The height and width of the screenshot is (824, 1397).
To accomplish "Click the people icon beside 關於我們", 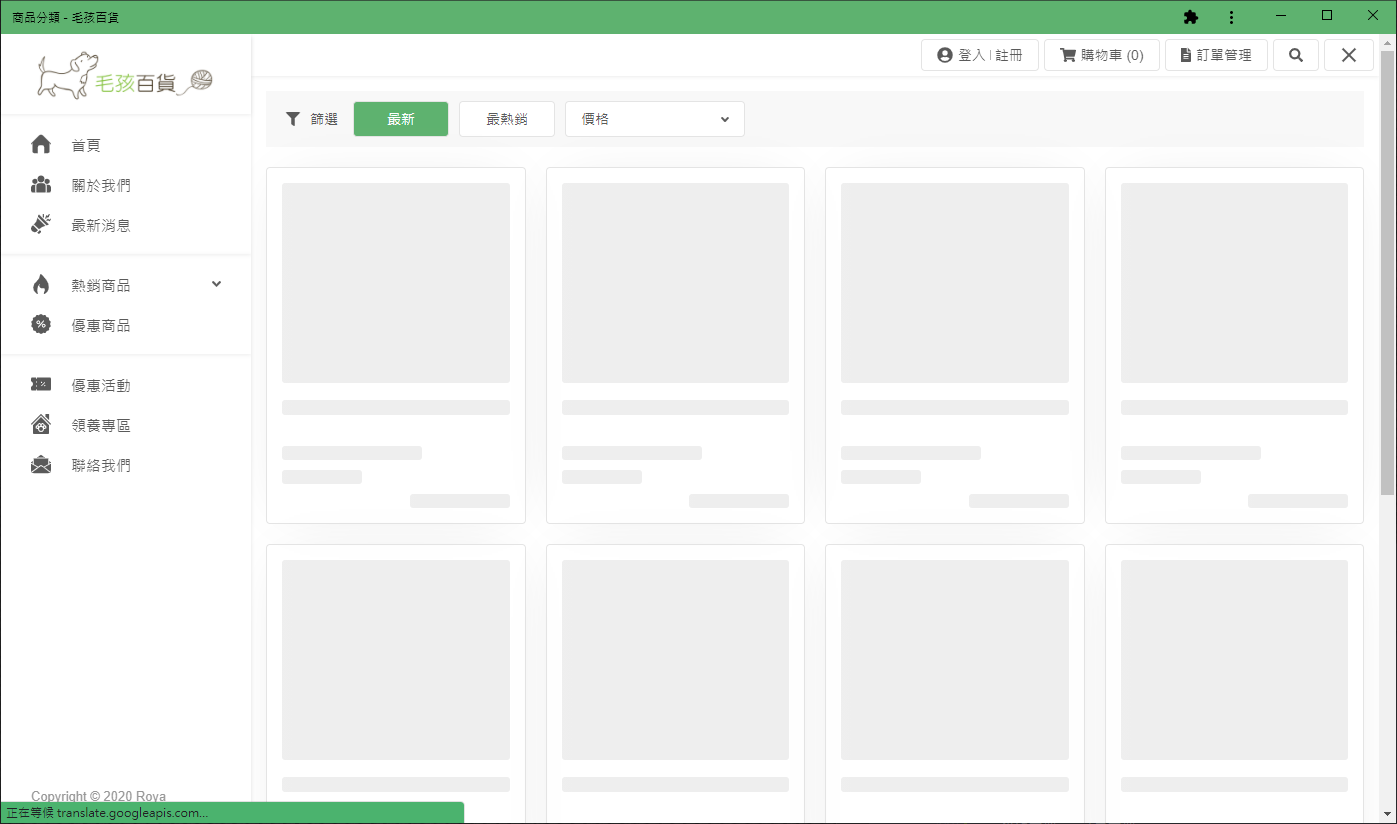I will pos(41,185).
